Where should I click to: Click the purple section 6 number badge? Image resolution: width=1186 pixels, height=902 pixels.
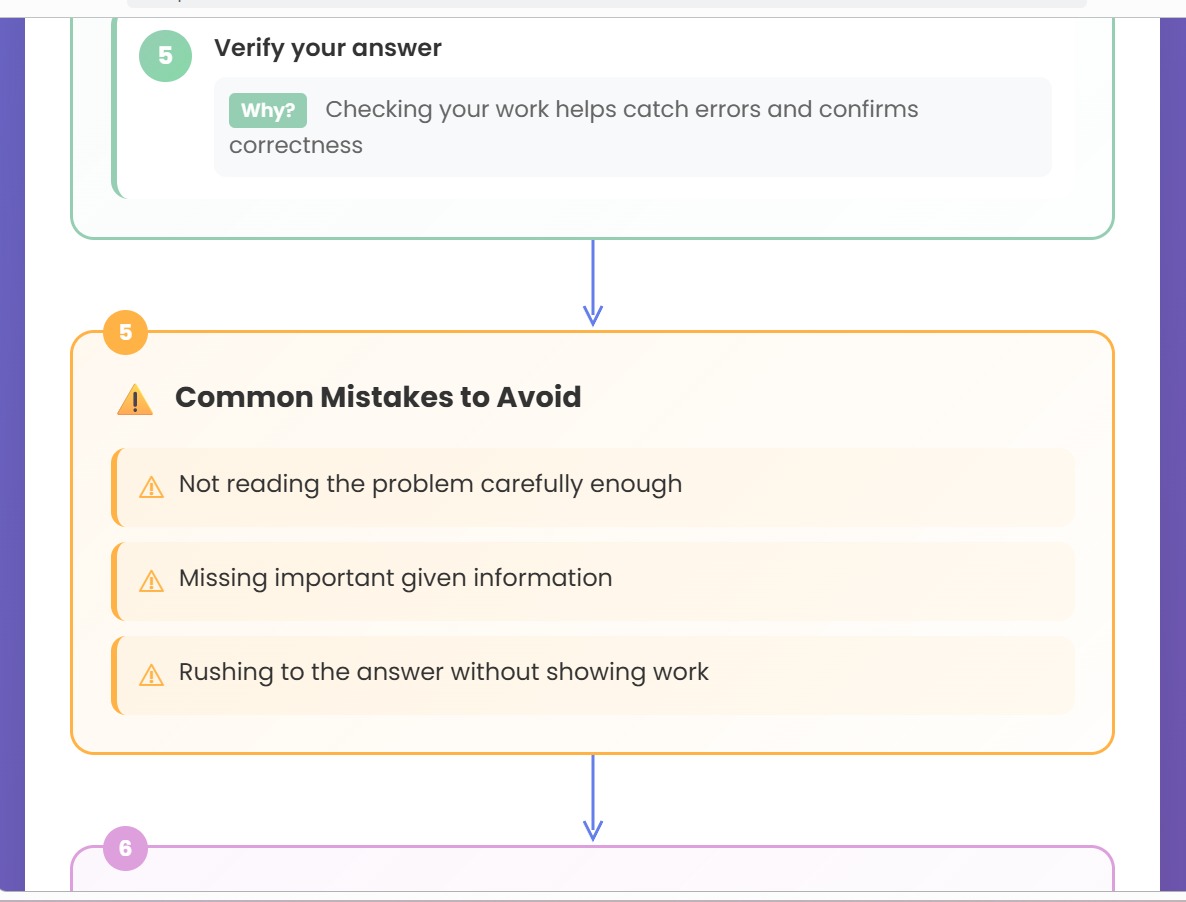click(126, 848)
